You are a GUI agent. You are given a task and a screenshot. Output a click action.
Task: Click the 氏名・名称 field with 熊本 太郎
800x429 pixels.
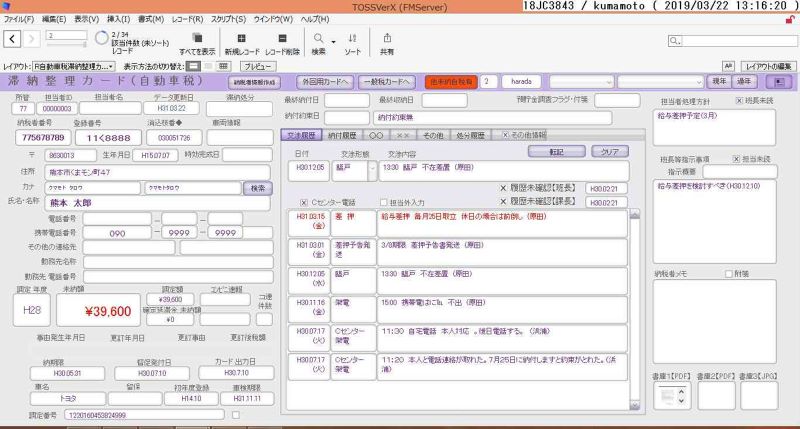tap(157, 203)
